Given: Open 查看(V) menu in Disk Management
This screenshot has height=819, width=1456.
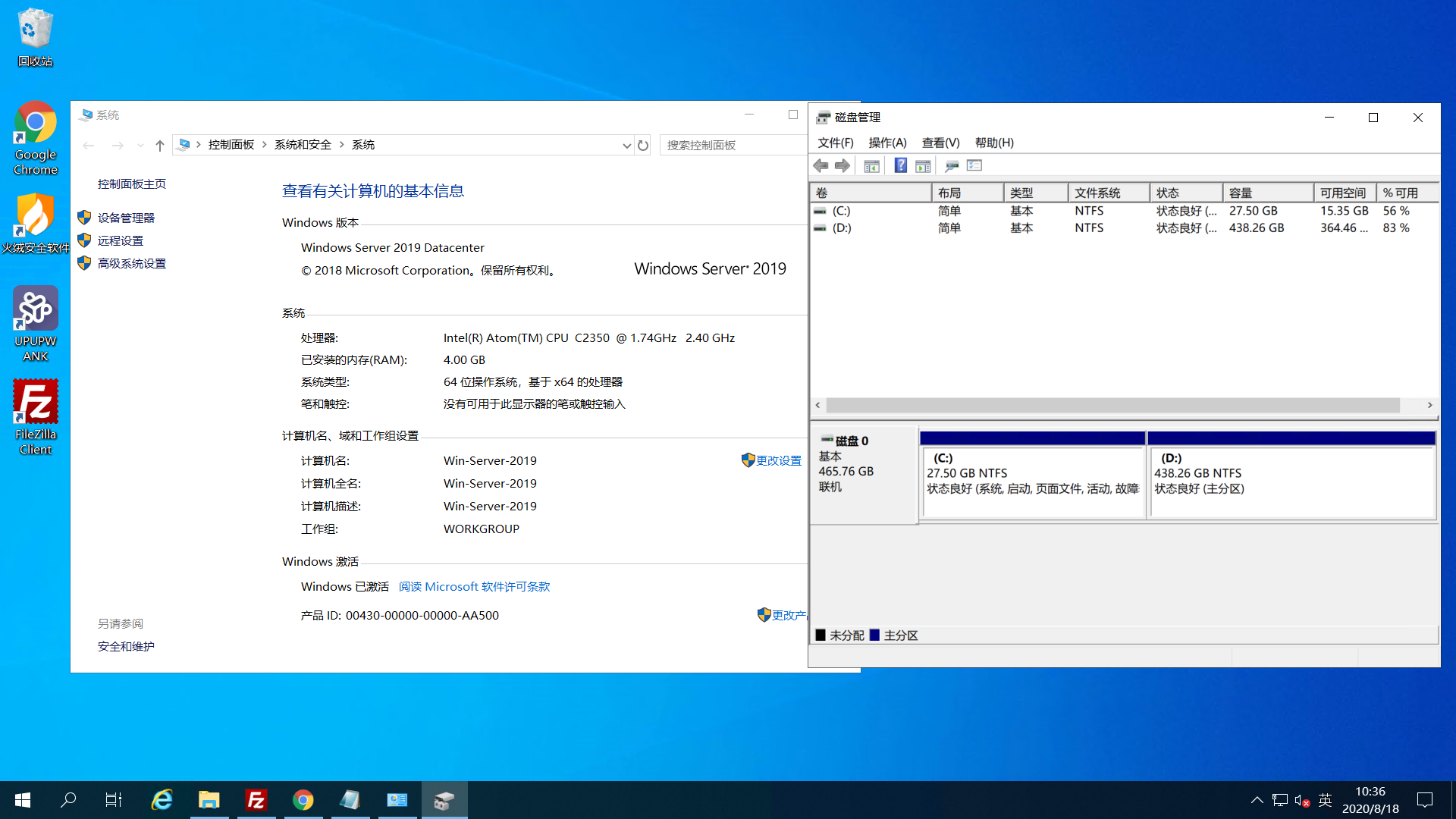Looking at the screenshot, I should click(940, 143).
